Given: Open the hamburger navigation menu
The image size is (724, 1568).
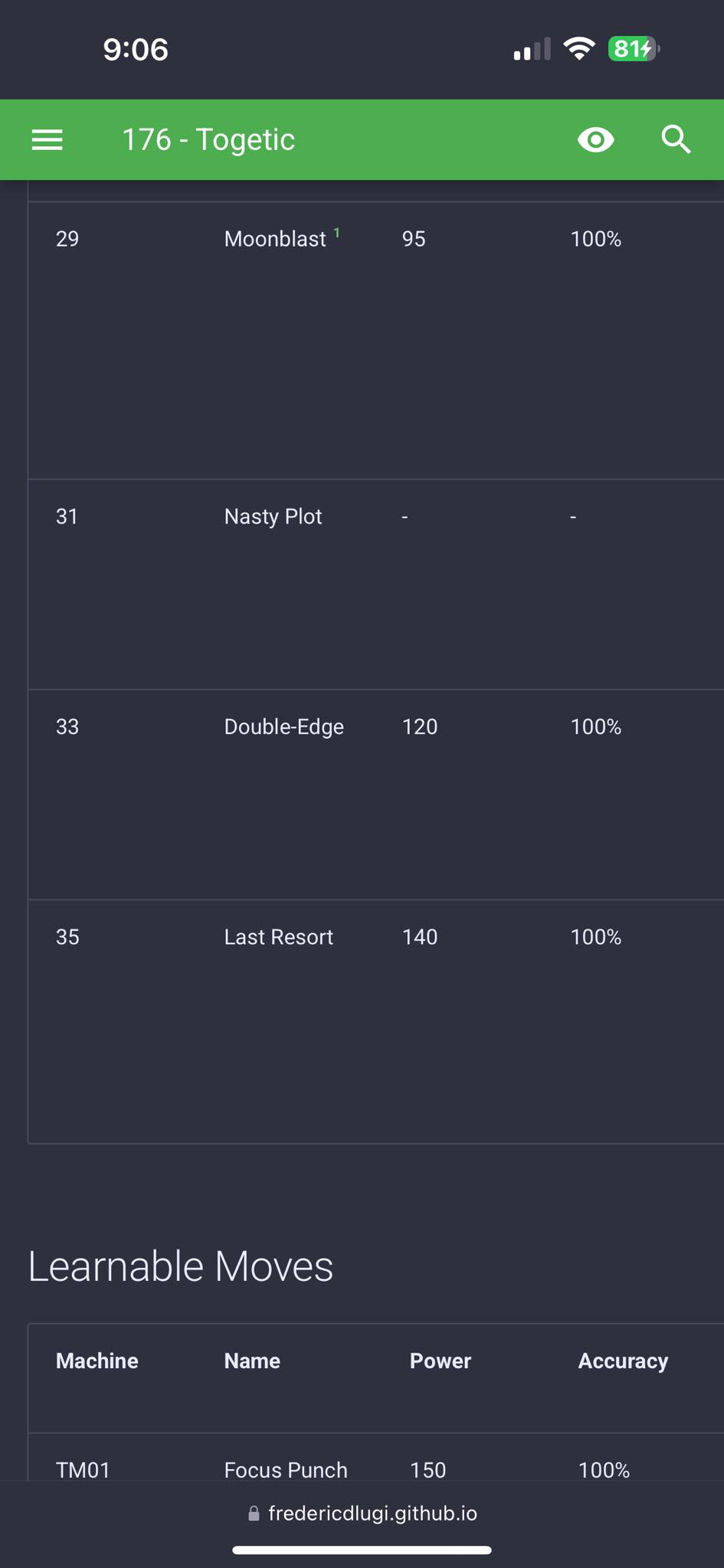Looking at the screenshot, I should pyautogui.click(x=47, y=140).
